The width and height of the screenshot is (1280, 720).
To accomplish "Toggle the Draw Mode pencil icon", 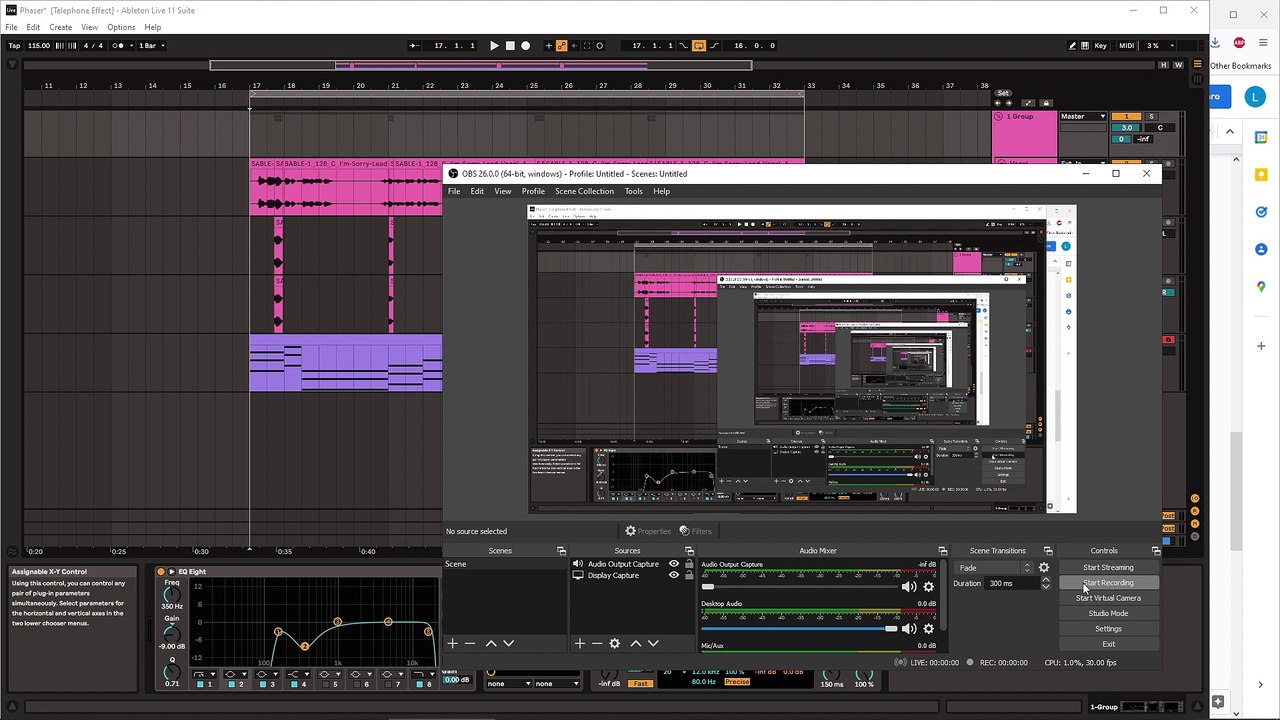I will 1073,46.
